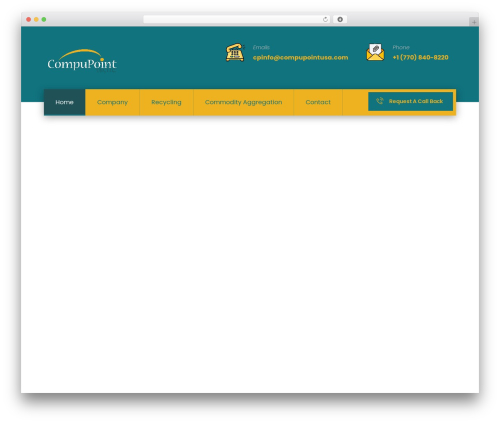Click the Phone label text
The width and height of the screenshot is (500, 423).
(x=401, y=47)
